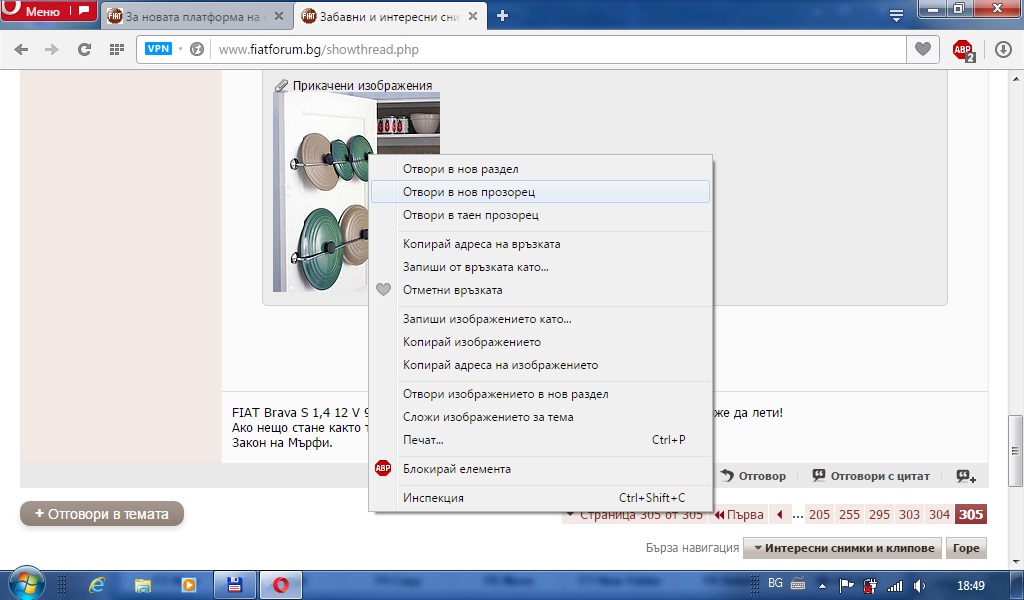Screen dimensions: 1024x600
Task: Click the address bar URL field
Action: [x=550, y=49]
